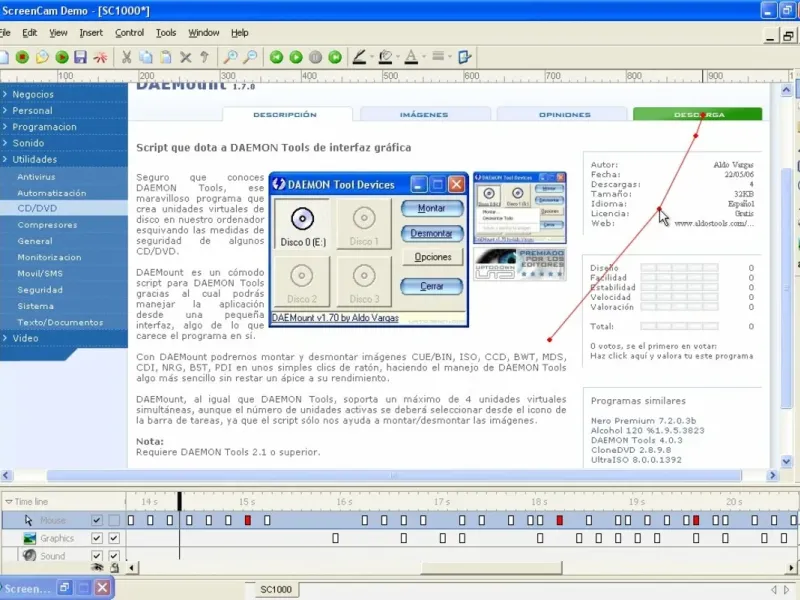Skip to the end with the green forward button
This screenshot has width=800, height=600.
pyautogui.click(x=335, y=57)
